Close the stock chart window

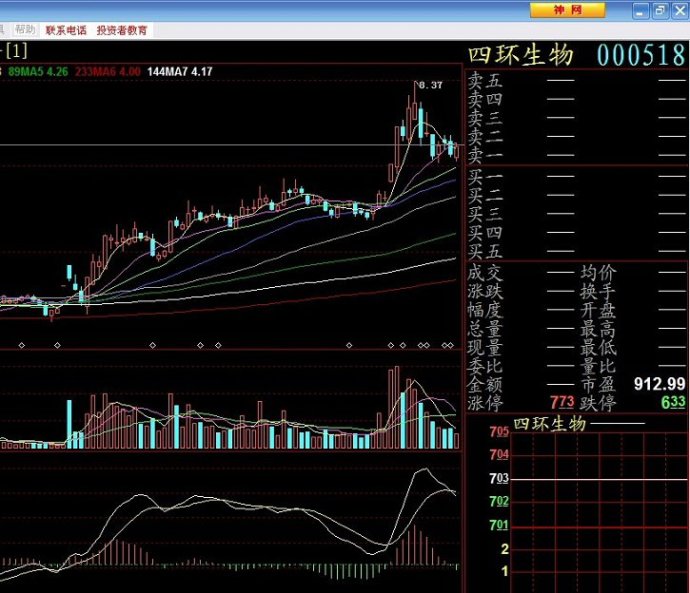(678, 10)
